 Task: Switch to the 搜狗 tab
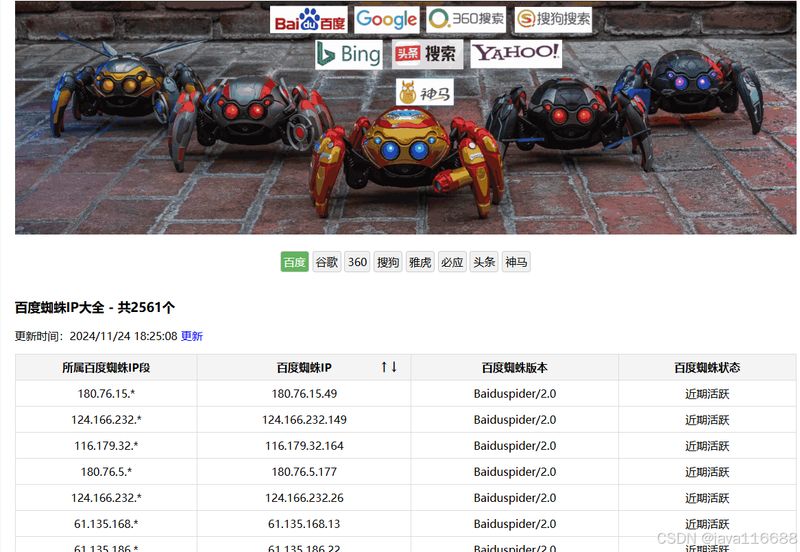388,262
